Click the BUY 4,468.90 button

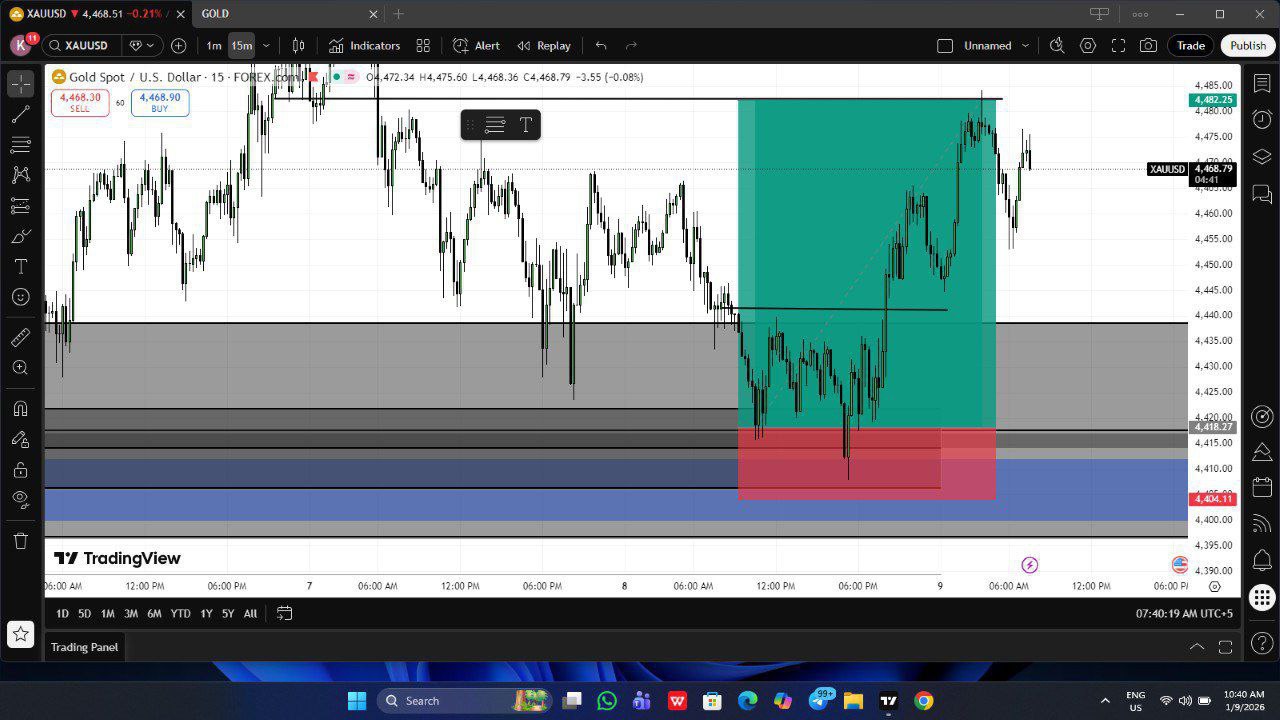pyautogui.click(x=160, y=102)
